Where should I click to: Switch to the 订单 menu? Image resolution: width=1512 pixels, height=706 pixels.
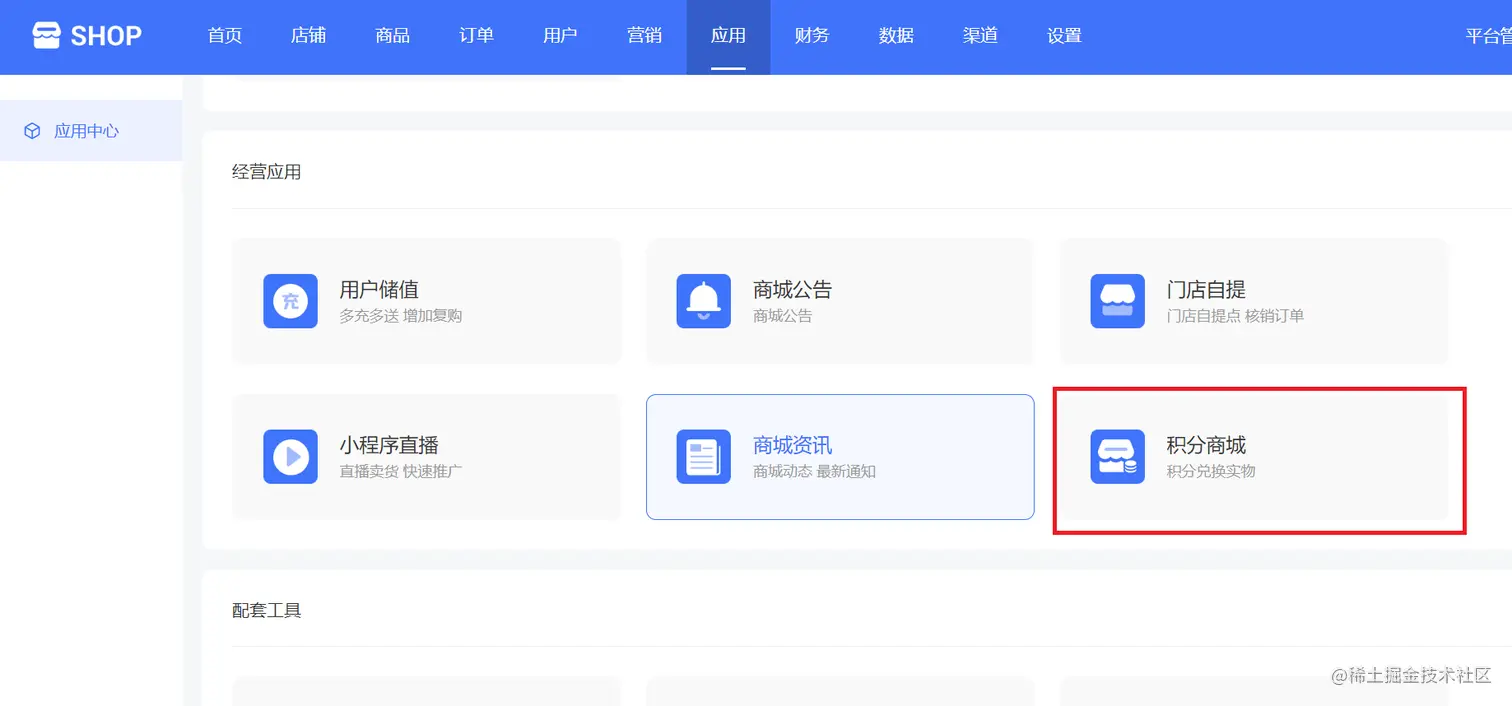coord(477,36)
